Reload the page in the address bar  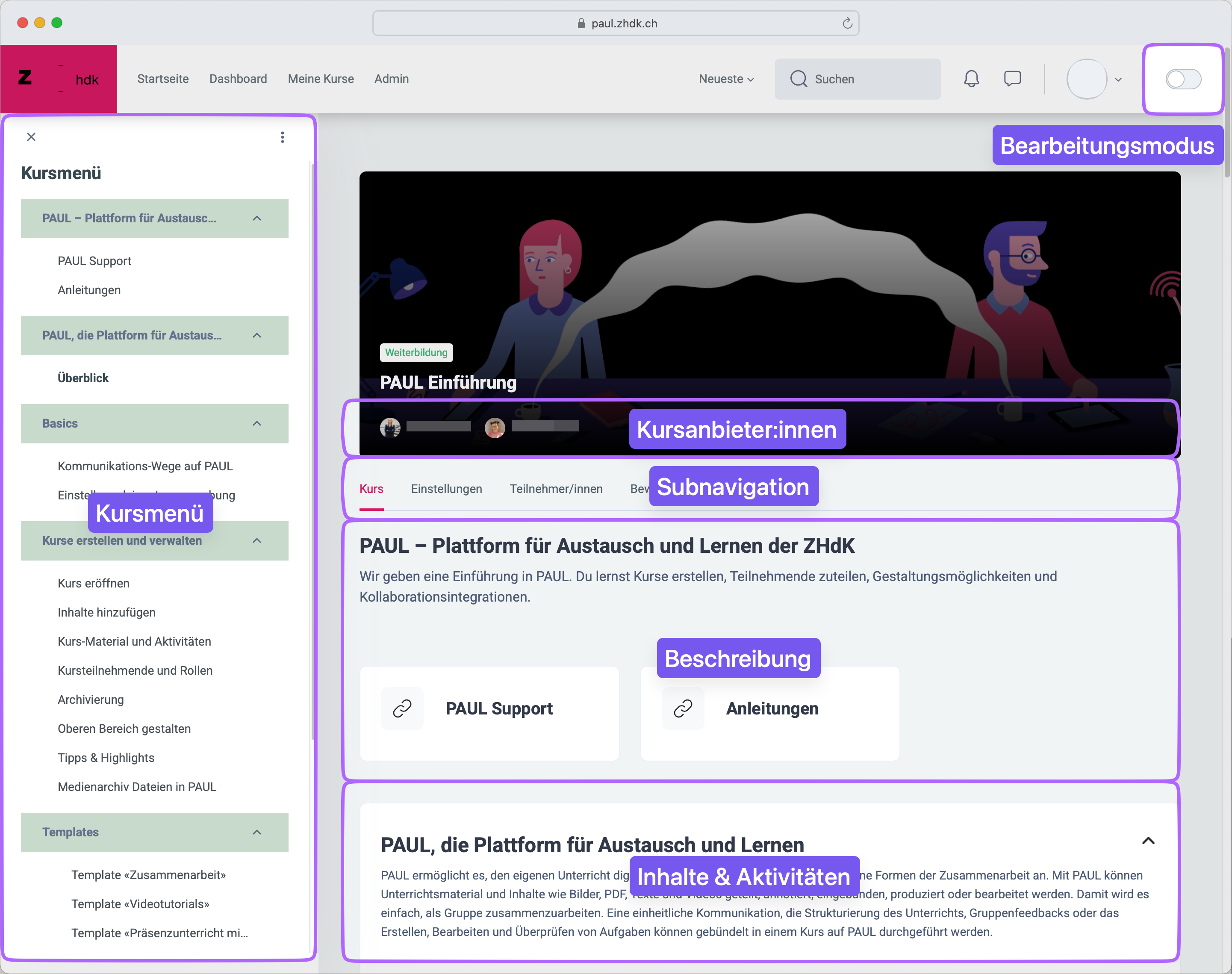847,23
